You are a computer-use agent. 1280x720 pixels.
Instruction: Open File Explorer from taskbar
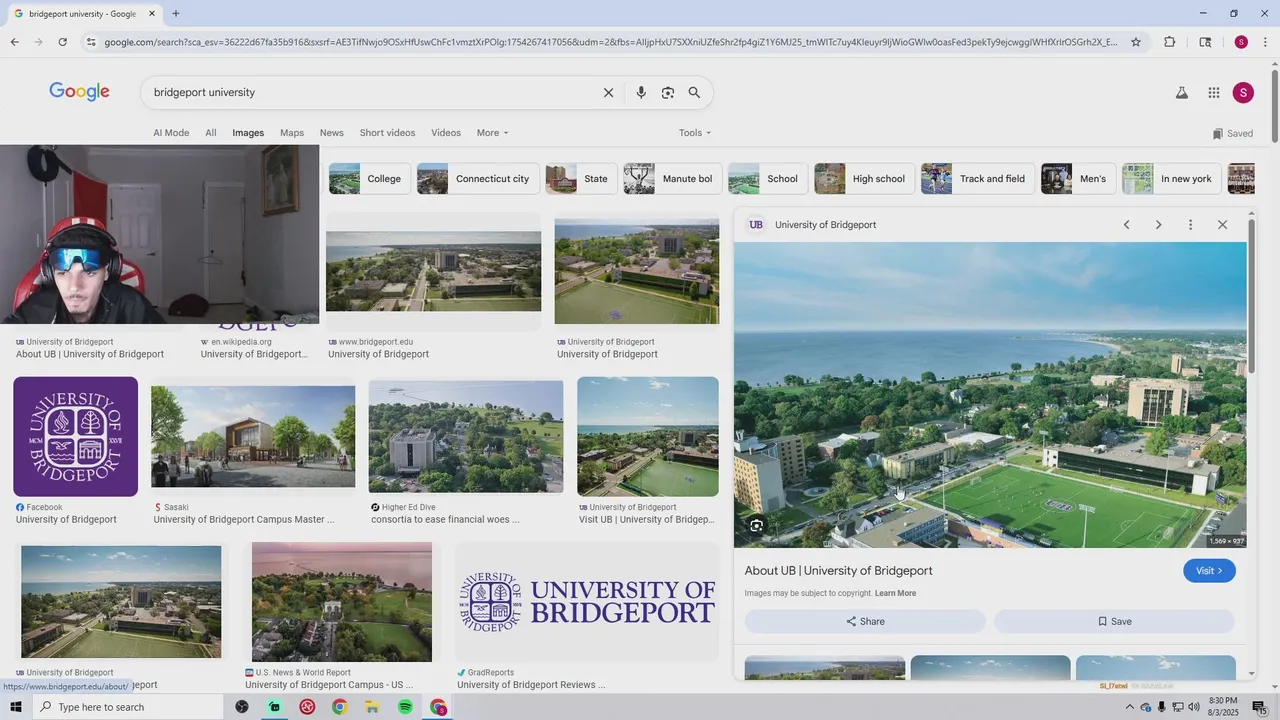tap(372, 707)
